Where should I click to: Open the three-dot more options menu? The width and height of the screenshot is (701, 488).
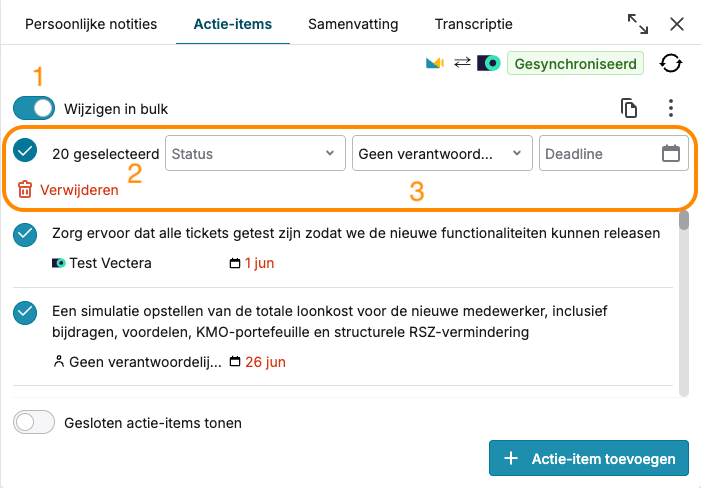pos(671,108)
